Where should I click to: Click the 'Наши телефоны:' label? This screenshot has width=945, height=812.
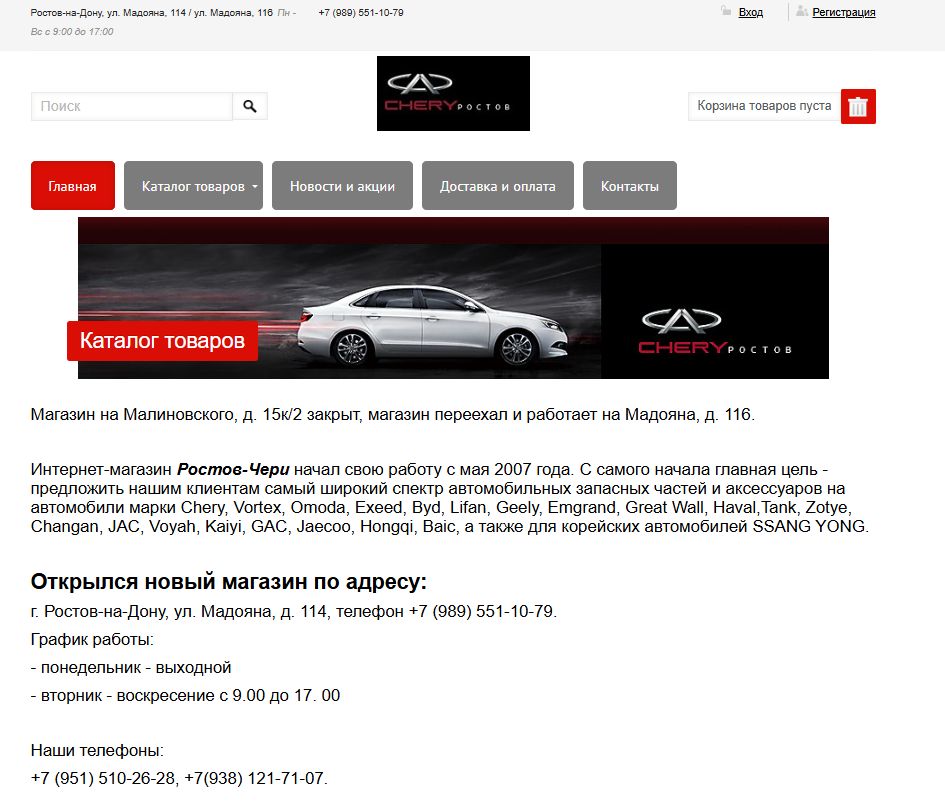[97, 751]
